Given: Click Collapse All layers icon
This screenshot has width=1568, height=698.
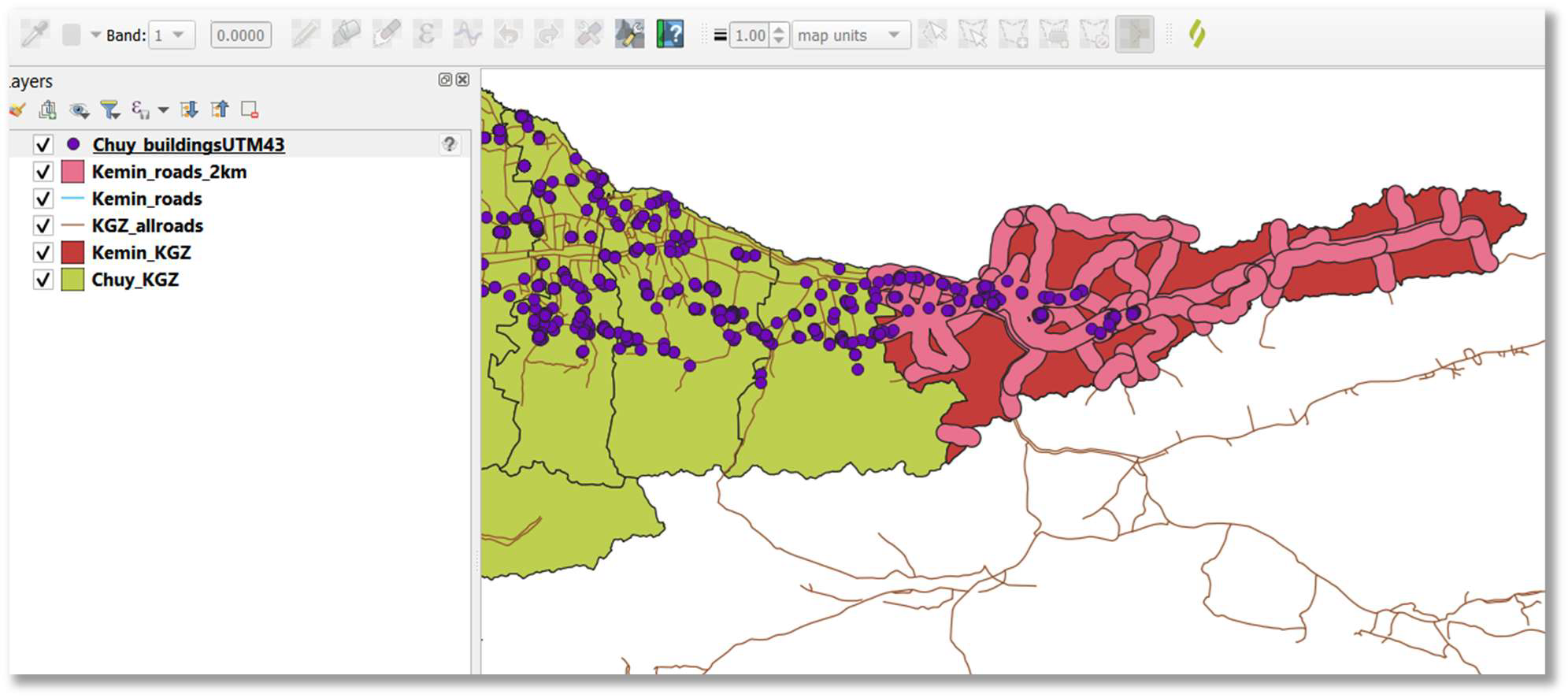Looking at the screenshot, I should pyautogui.click(x=220, y=110).
